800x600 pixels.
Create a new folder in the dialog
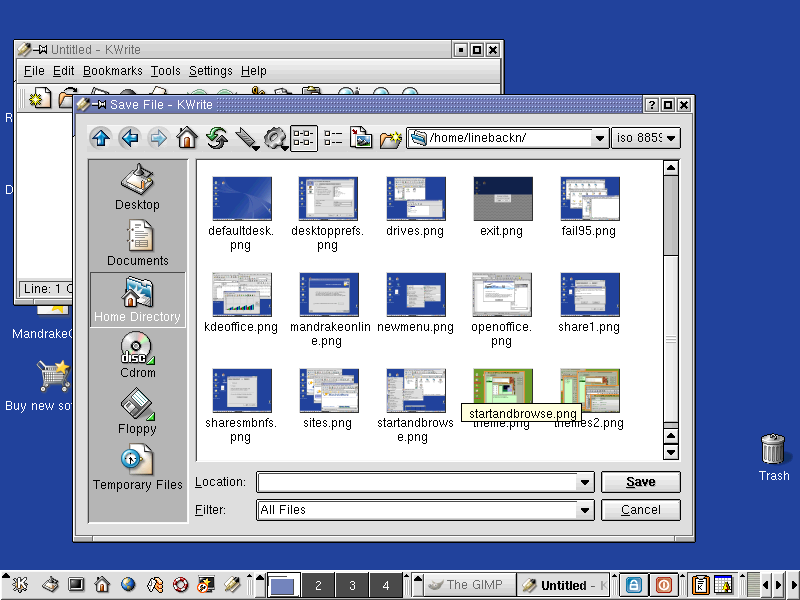coord(390,138)
